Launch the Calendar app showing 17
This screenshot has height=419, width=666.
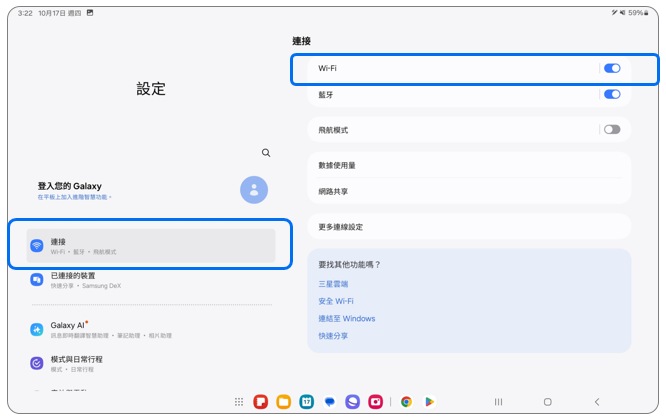point(307,402)
